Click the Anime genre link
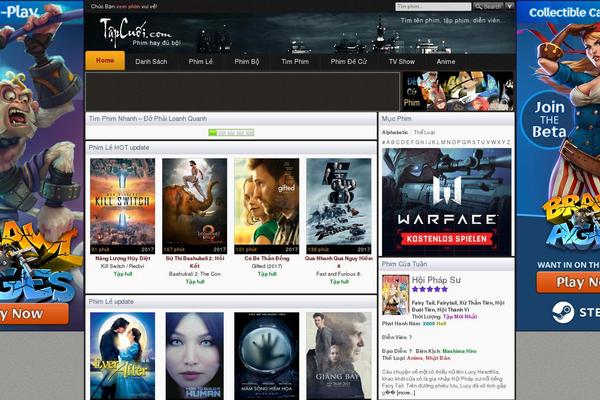Screen dimensions: 600x400 [x=415, y=358]
